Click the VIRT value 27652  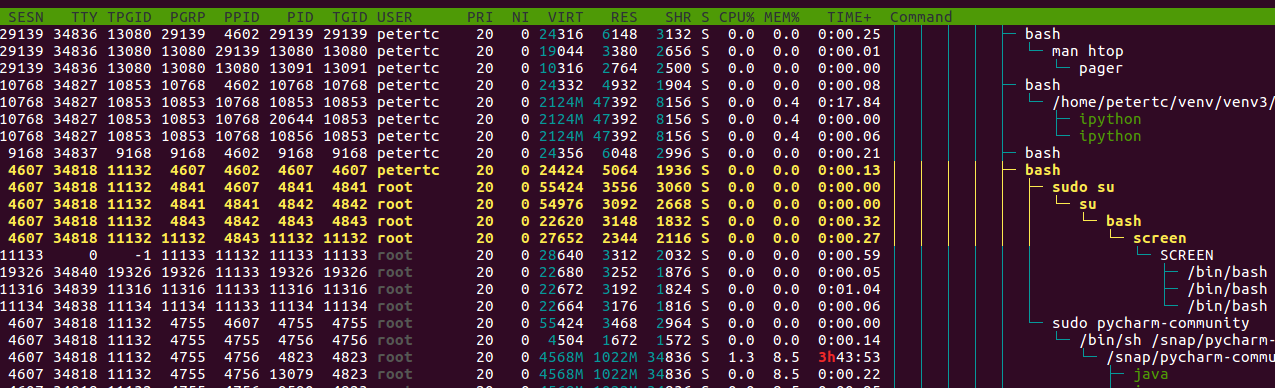click(562, 238)
